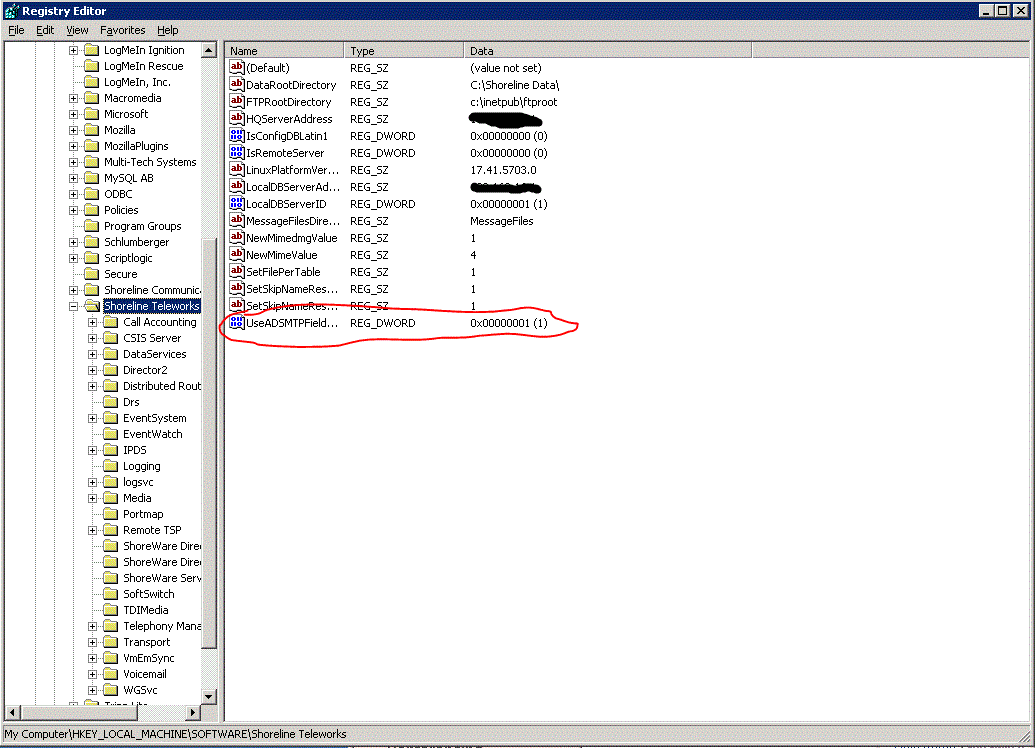
Task: Click the 'c:\inetpub\ftproot' data value
Action: click(514, 102)
